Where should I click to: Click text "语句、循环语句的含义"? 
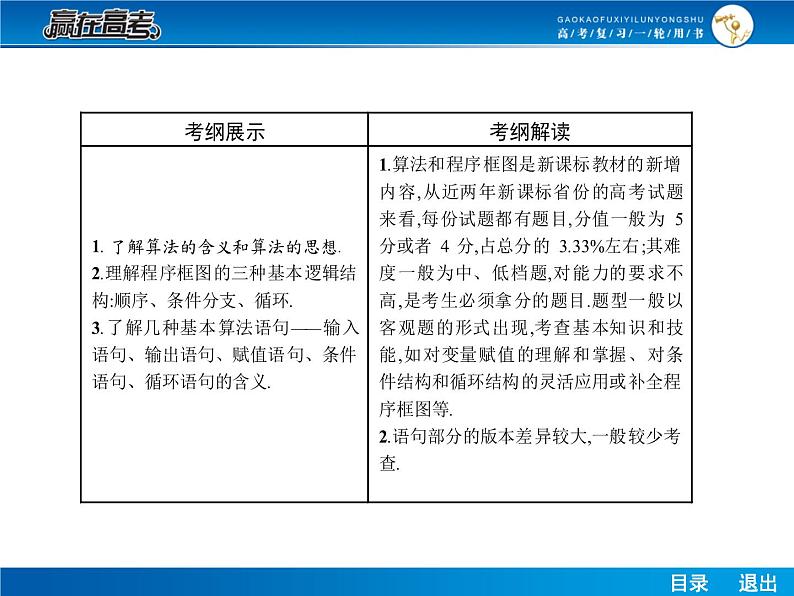tap(180, 381)
